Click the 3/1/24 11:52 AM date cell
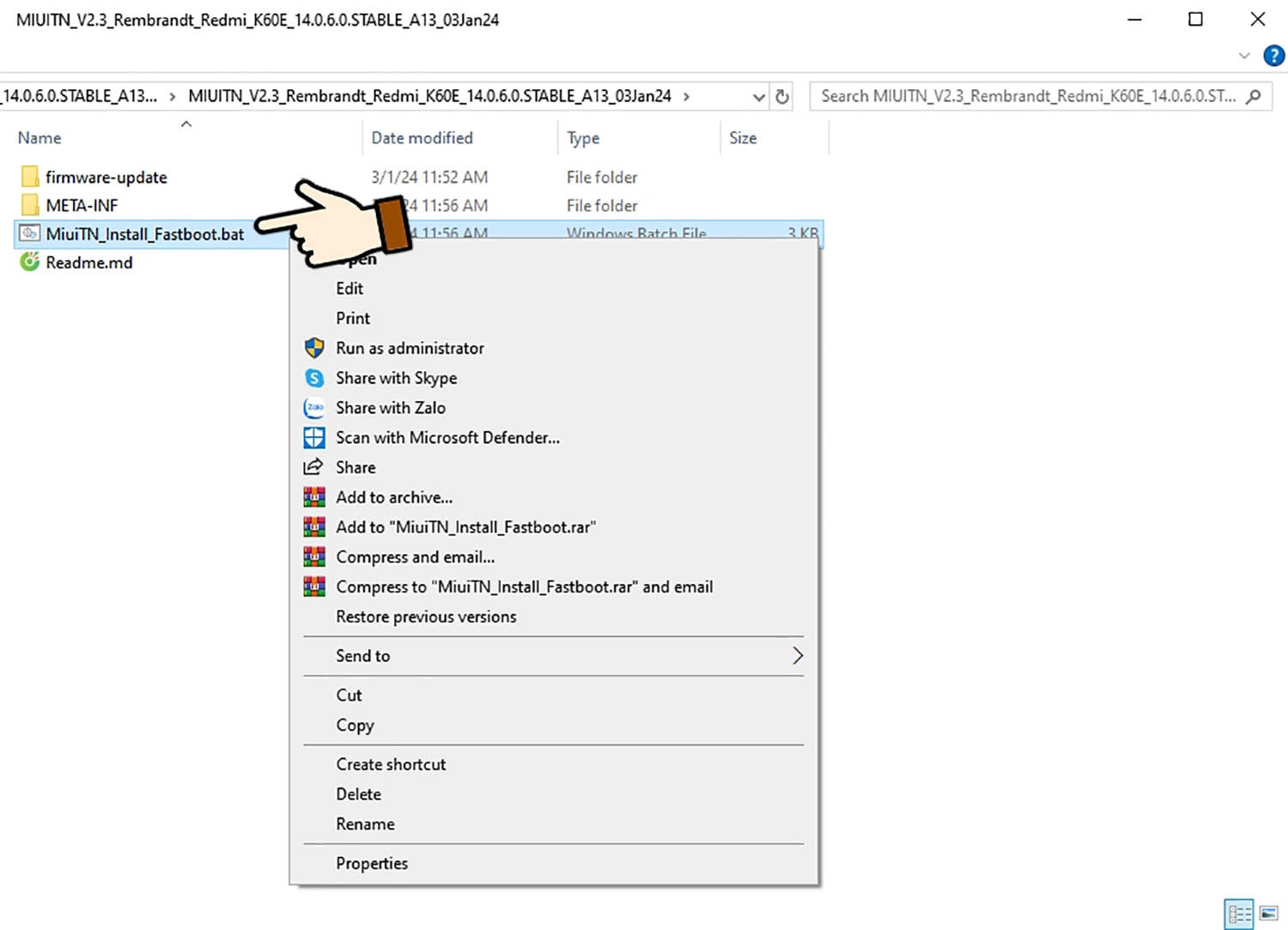1288x930 pixels. click(429, 177)
